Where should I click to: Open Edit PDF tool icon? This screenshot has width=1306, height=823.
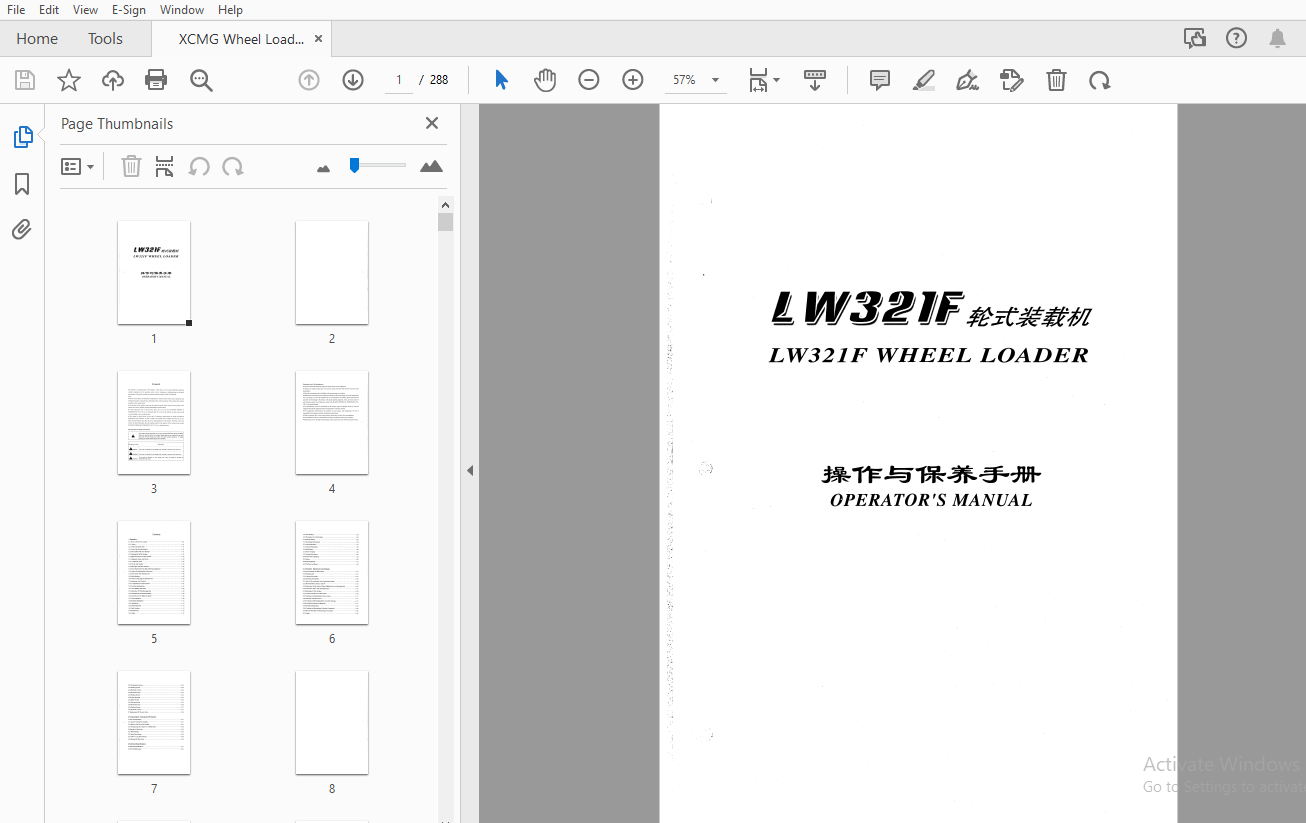1012,80
